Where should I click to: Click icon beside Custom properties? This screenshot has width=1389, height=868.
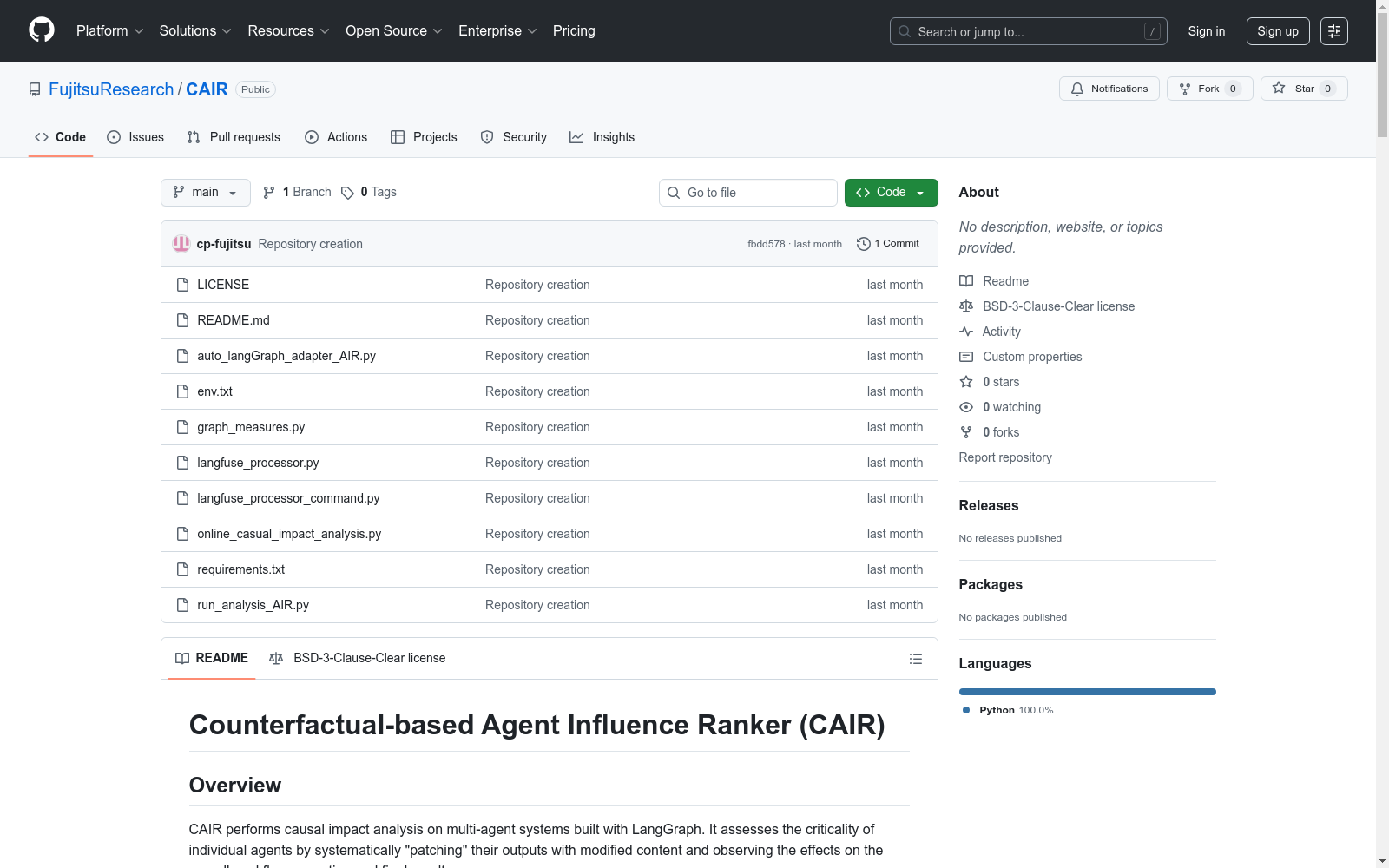coord(966,357)
